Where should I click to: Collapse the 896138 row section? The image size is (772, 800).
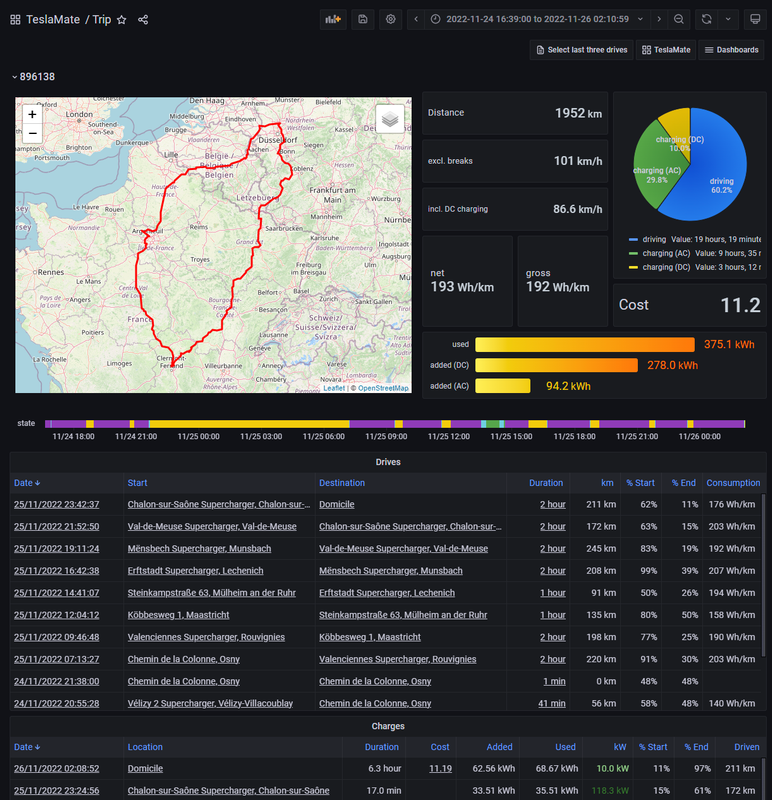pyautogui.click(x=33, y=77)
